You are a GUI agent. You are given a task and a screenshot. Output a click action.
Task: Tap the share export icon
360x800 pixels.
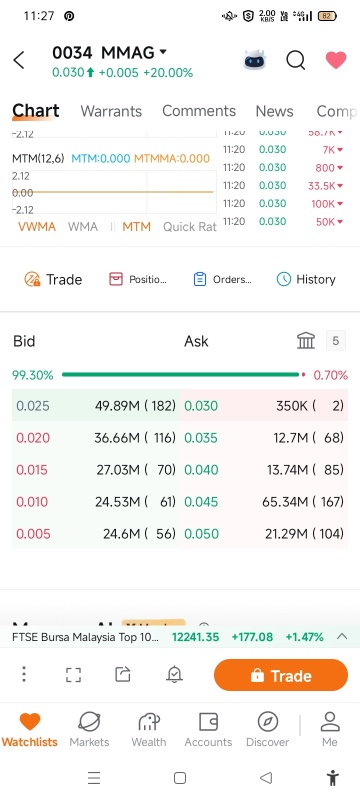click(x=123, y=674)
